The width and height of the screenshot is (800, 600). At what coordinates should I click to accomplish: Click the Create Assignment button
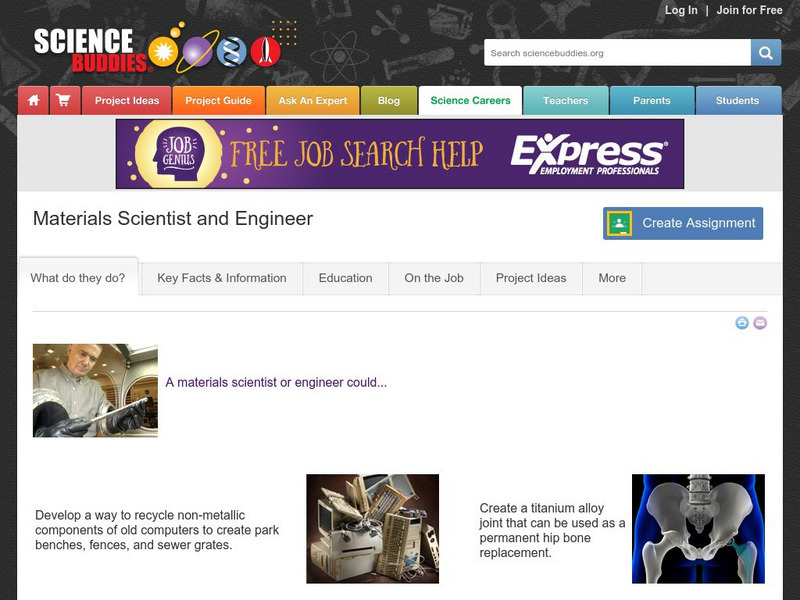coord(683,223)
